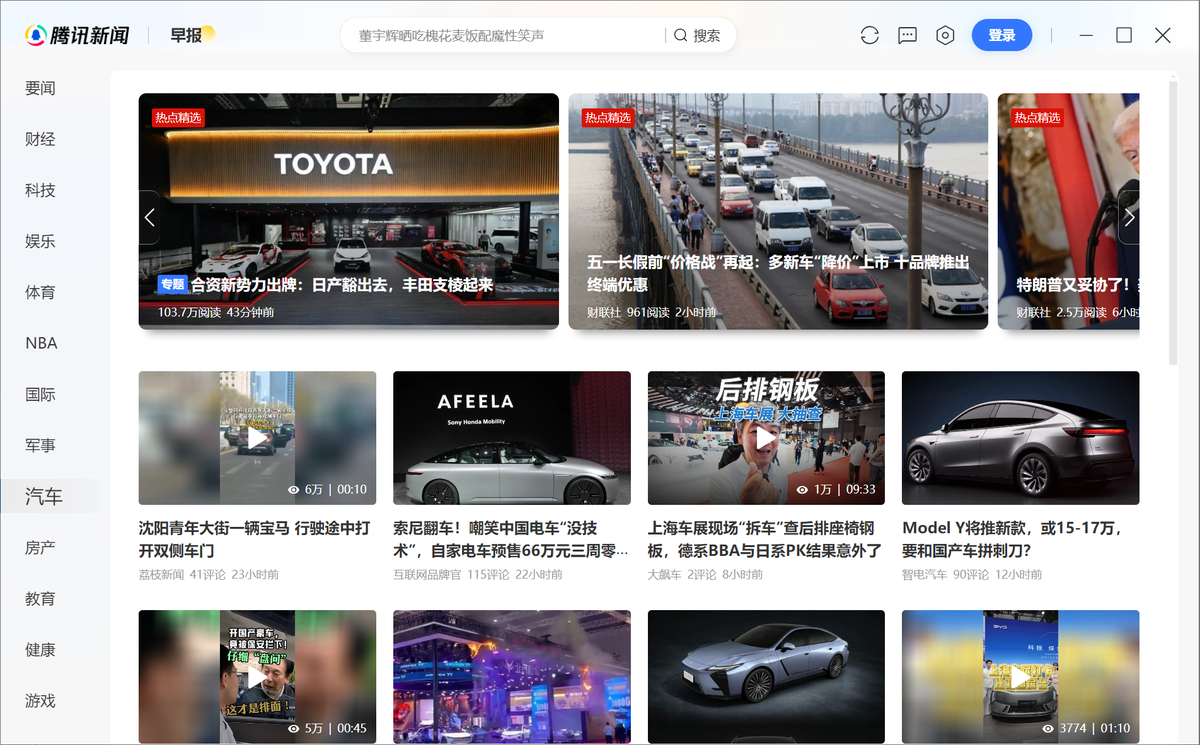Image resolution: width=1200 pixels, height=745 pixels.
Task: Go to the 娱乐 category
Action: [40, 241]
